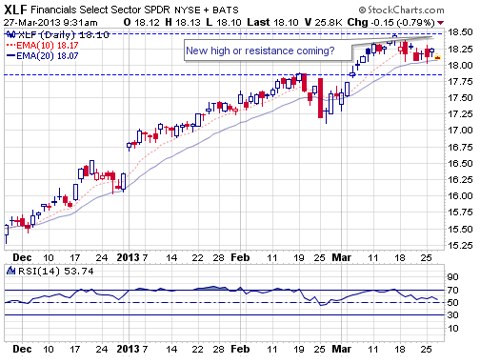Image resolution: width=480 pixels, height=364 pixels.
Task: Click the RSI 30 level label
Action: 453,315
